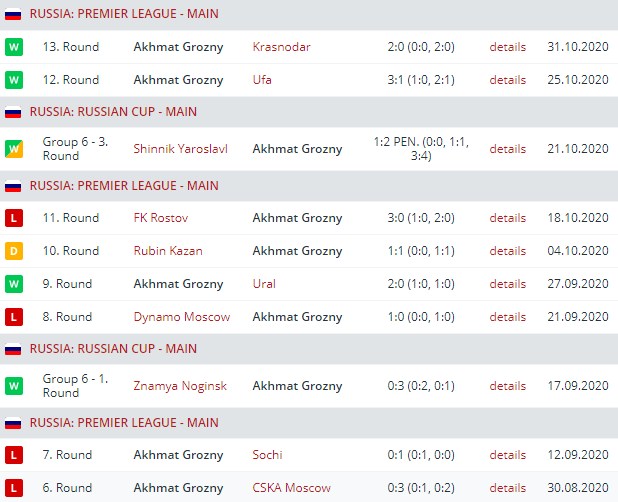Go to the Sochi team page
The width and height of the screenshot is (618, 502).
coord(267,455)
